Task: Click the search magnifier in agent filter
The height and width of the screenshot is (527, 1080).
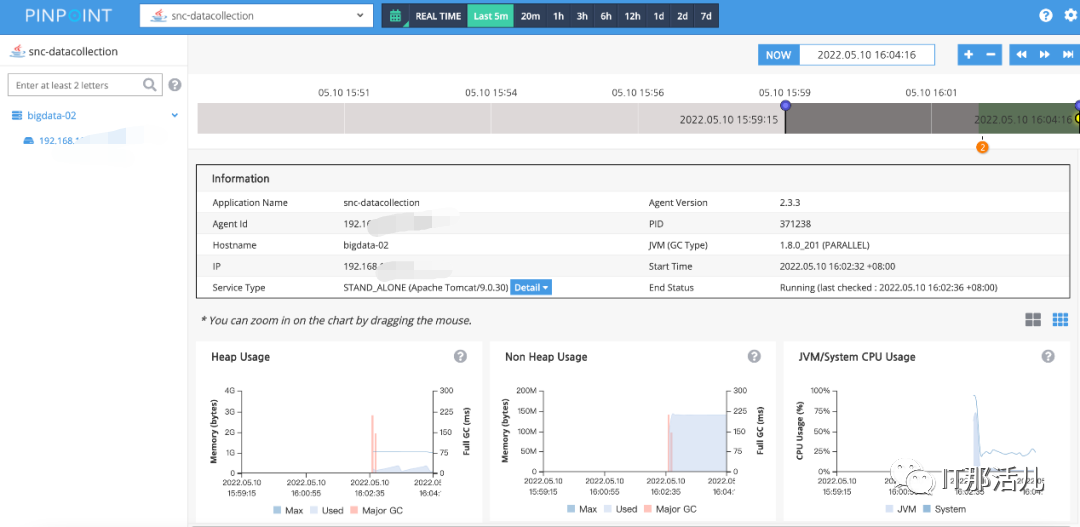Action: tap(150, 85)
